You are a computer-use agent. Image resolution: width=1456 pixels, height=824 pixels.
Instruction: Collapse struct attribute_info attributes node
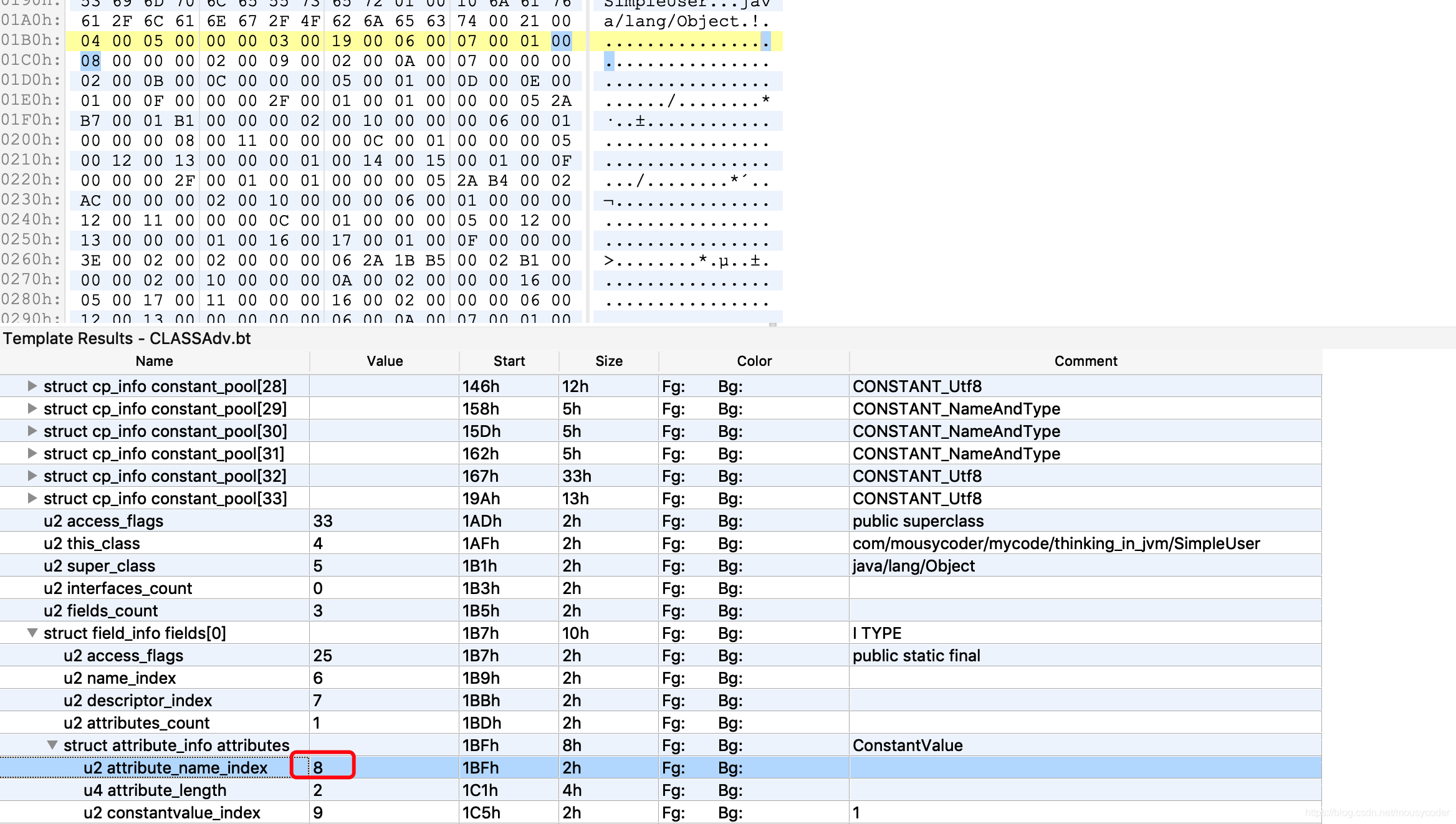[52, 745]
